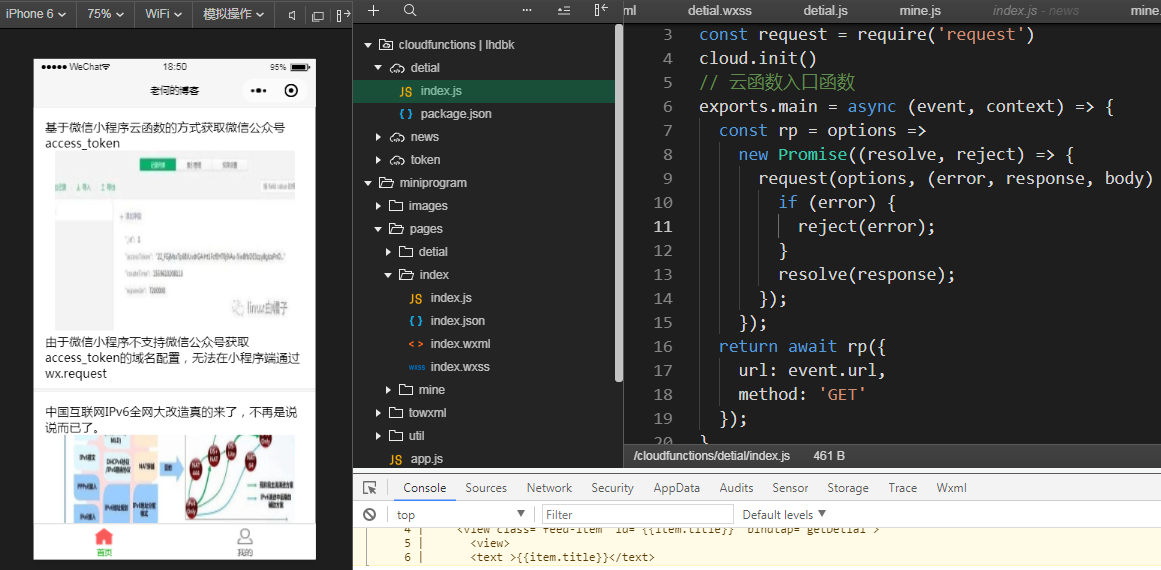This screenshot has height=570, width=1161.
Task: Collapse the pages folder arrow
Action: 378,229
